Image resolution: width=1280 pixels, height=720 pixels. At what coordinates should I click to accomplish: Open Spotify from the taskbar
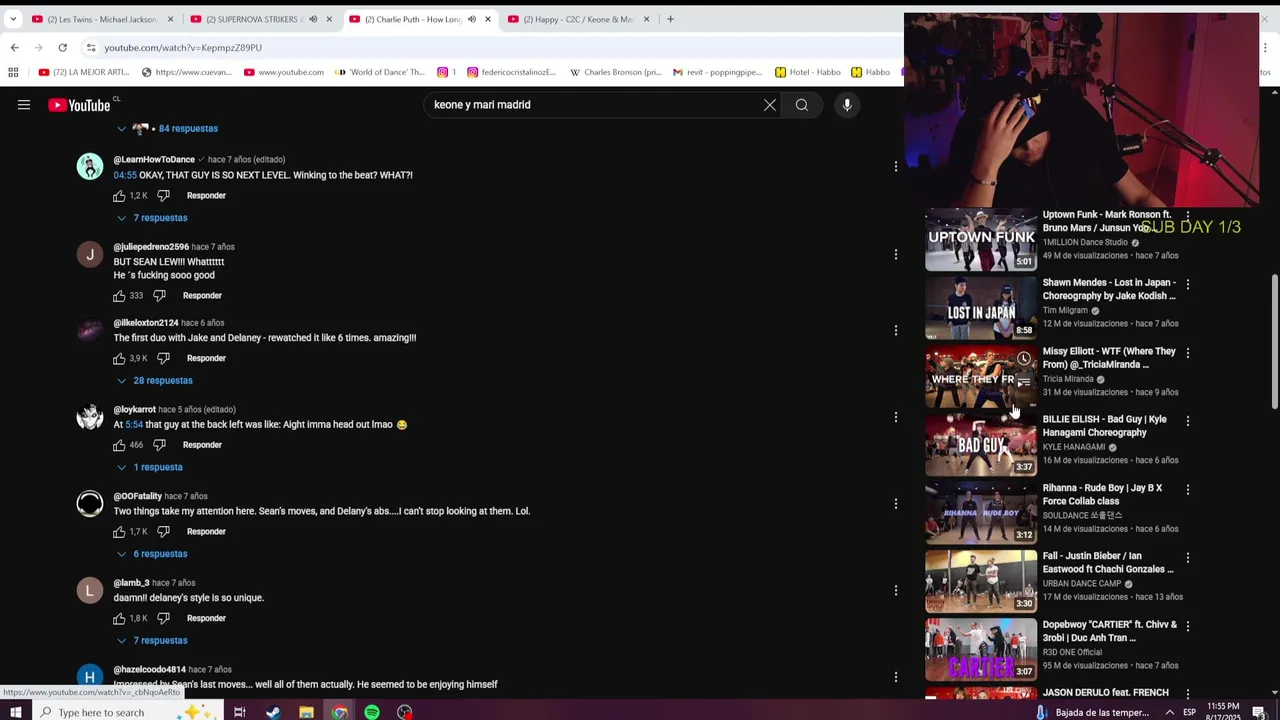tap(372, 712)
